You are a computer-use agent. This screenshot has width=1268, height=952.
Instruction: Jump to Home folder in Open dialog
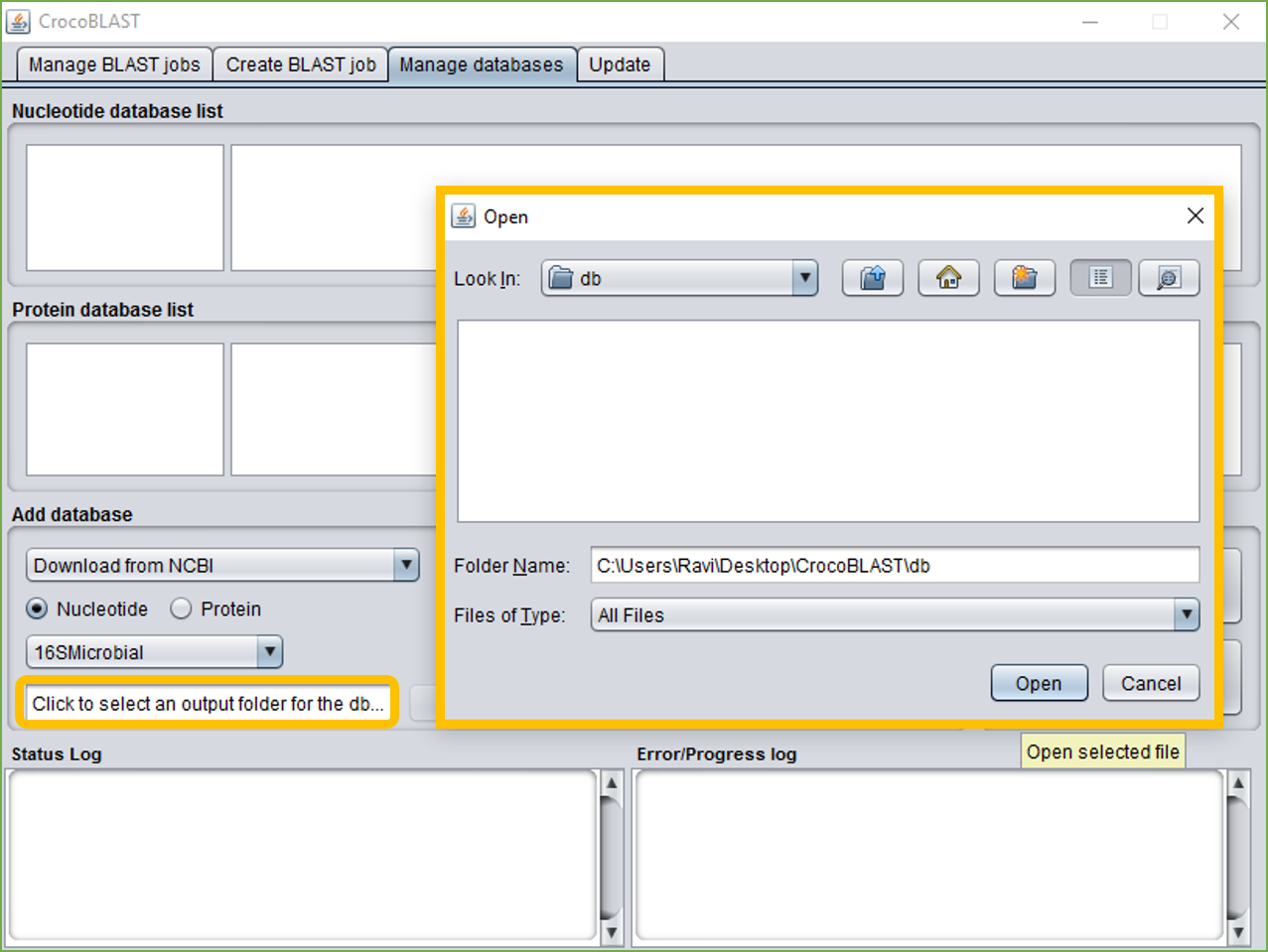pos(948,278)
